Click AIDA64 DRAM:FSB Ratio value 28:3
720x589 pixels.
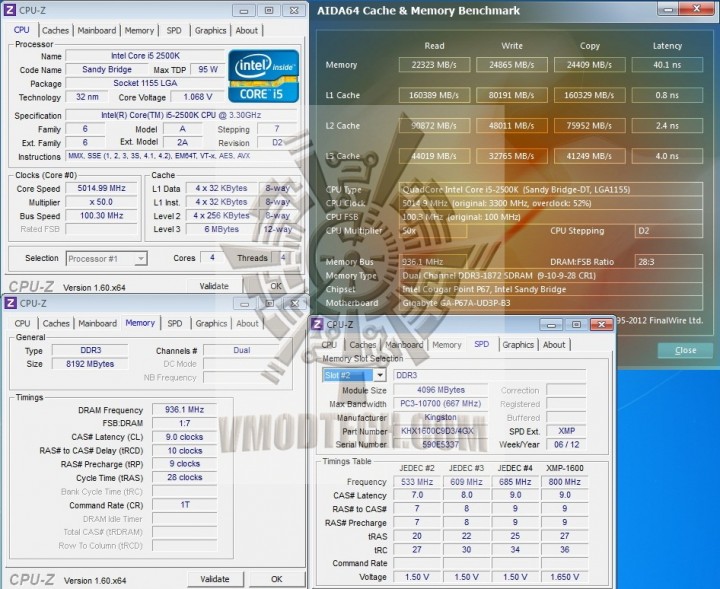(x=669, y=262)
